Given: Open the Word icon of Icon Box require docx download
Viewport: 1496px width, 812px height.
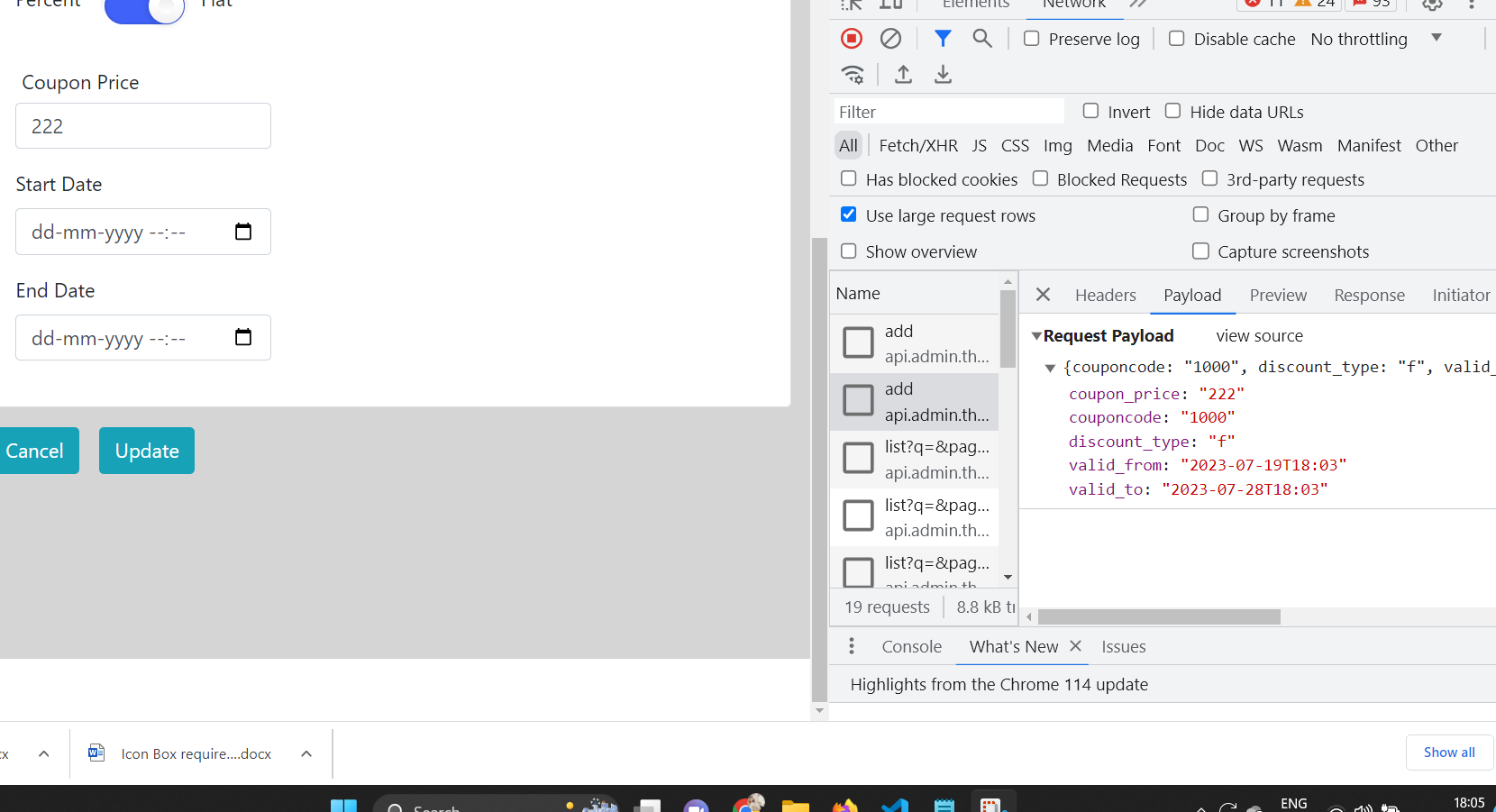Looking at the screenshot, I should pyautogui.click(x=96, y=753).
